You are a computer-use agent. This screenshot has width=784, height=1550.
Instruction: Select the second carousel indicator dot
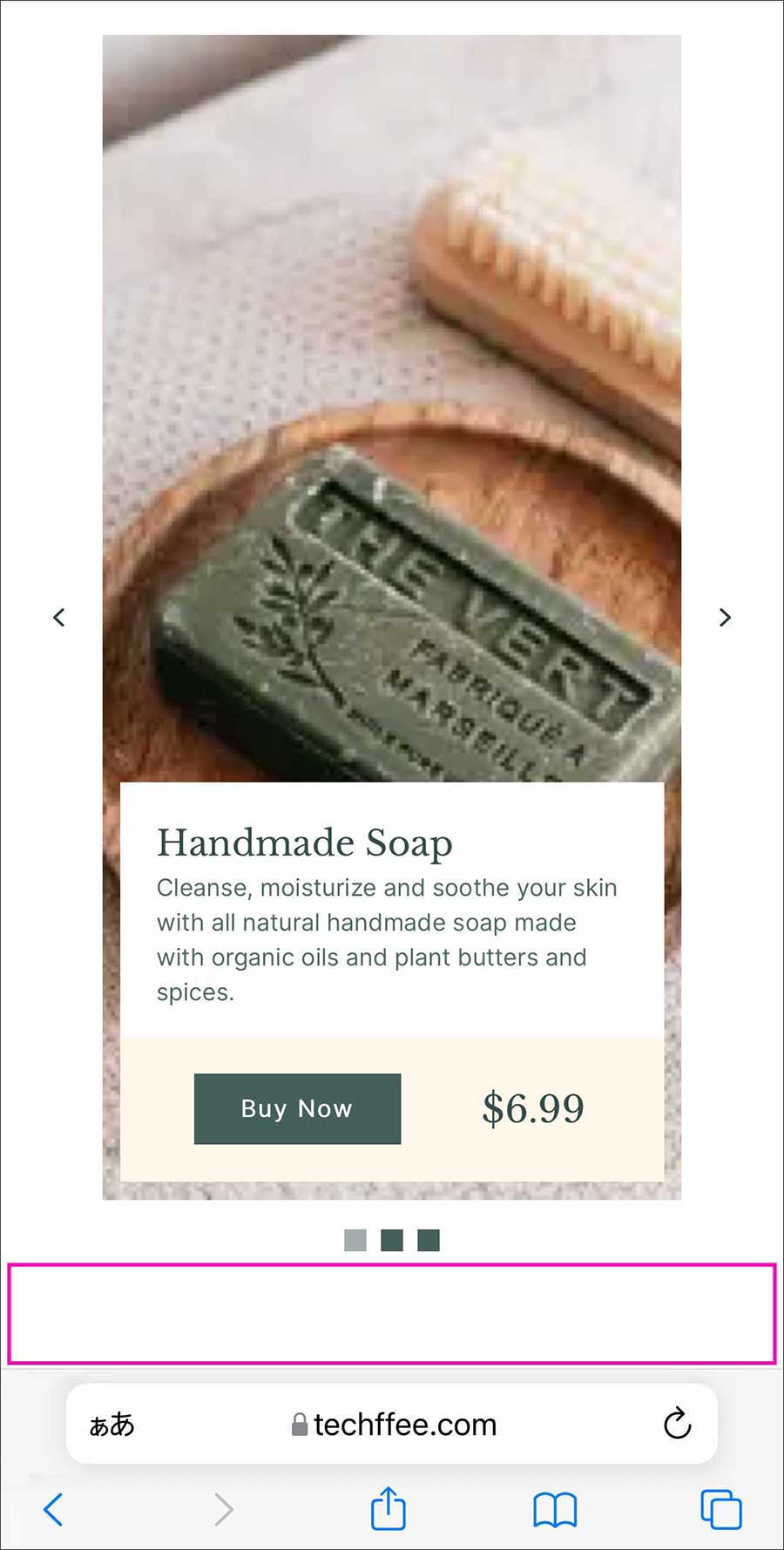click(x=392, y=1240)
